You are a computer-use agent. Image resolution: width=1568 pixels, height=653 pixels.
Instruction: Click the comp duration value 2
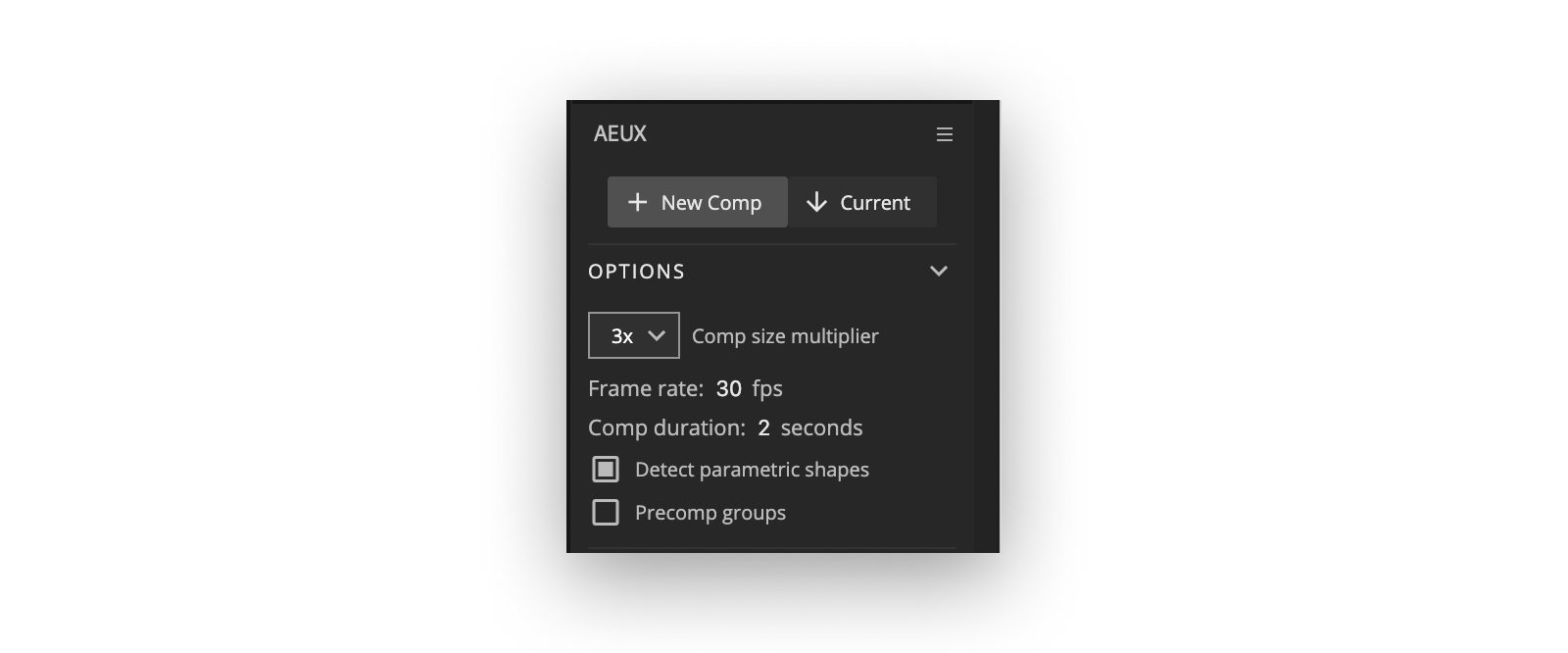click(x=763, y=427)
